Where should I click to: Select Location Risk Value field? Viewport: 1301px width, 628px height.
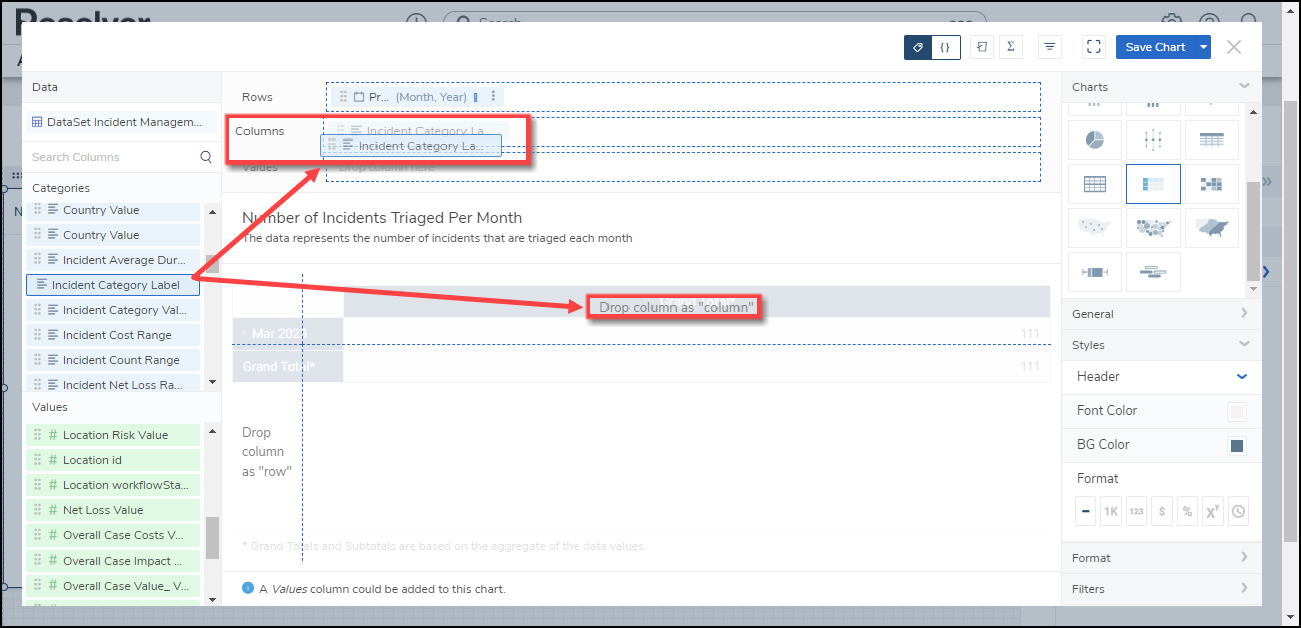113,435
